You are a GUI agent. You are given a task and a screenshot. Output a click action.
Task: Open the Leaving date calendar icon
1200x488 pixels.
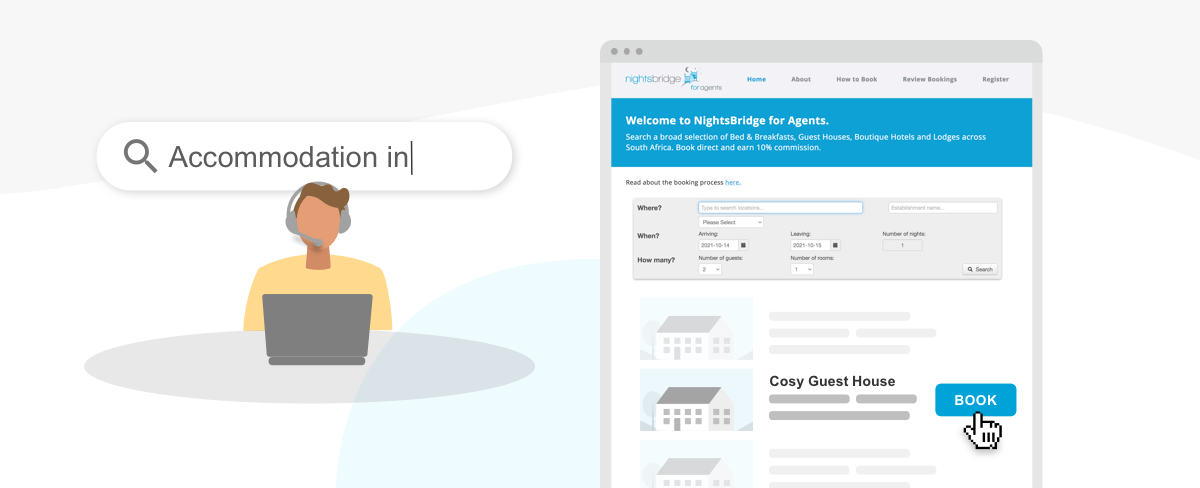pos(835,245)
